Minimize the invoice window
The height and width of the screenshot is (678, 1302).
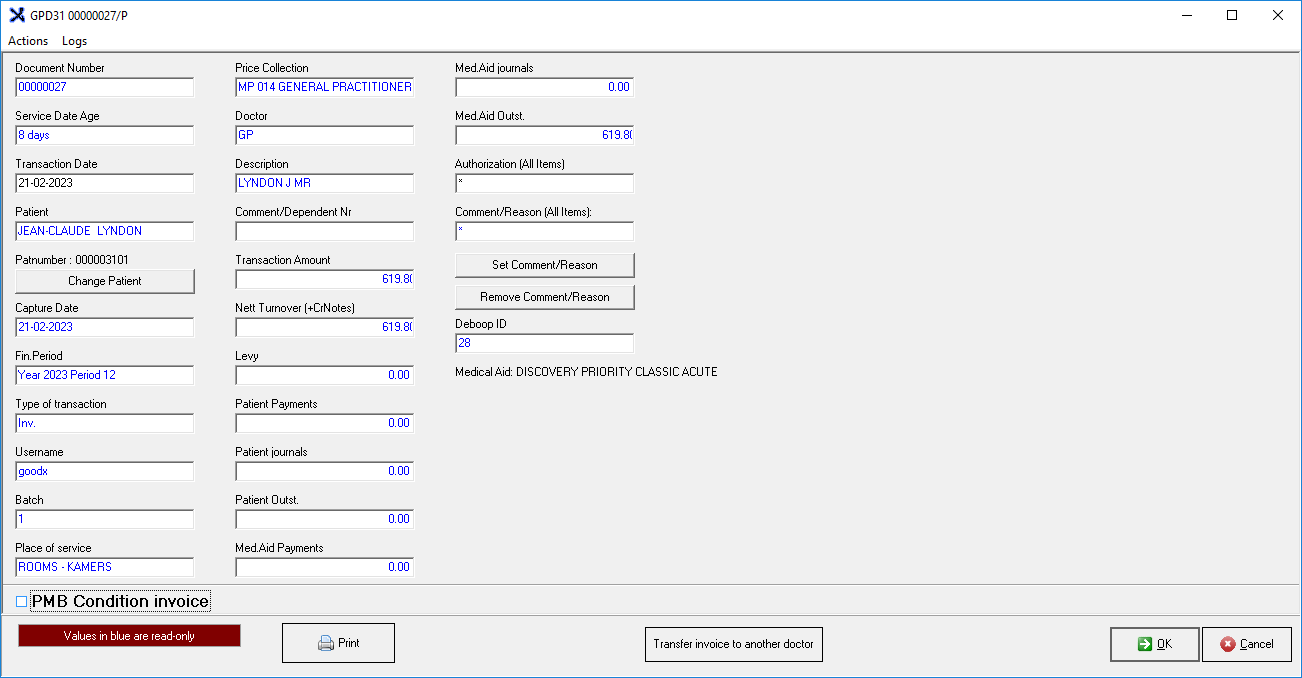[1187, 15]
